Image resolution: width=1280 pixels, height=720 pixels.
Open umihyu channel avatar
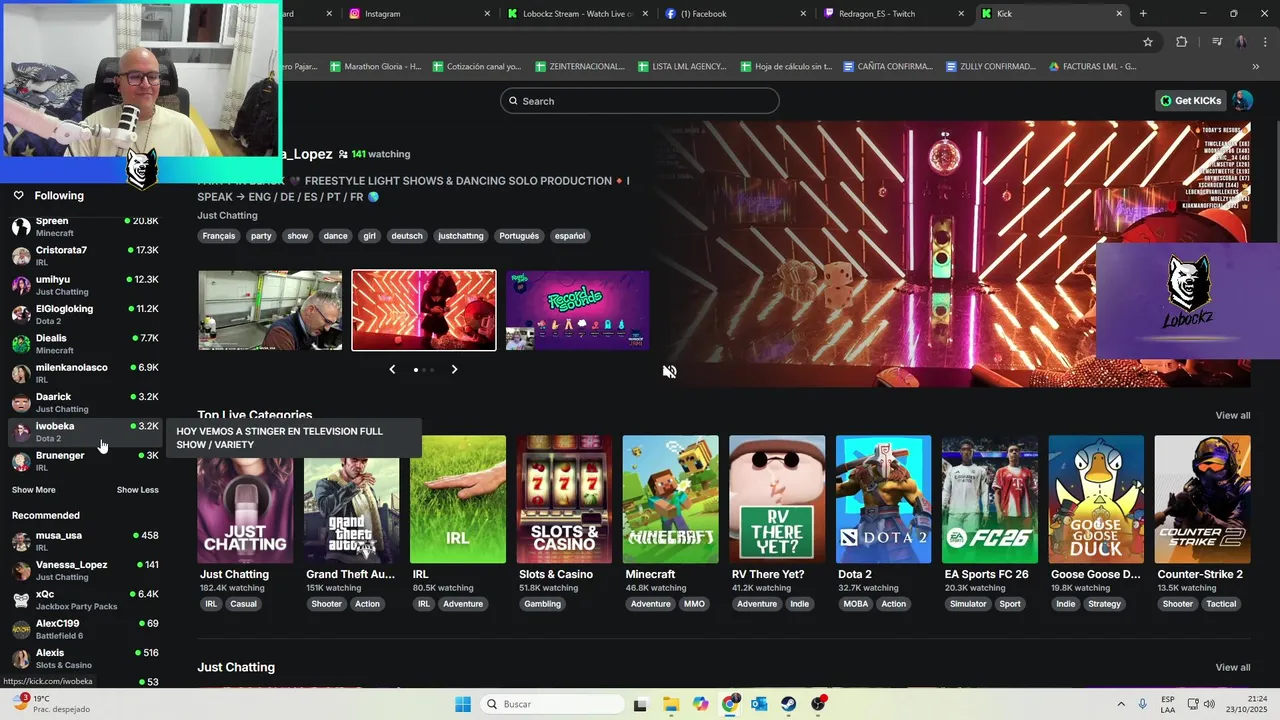(20, 285)
